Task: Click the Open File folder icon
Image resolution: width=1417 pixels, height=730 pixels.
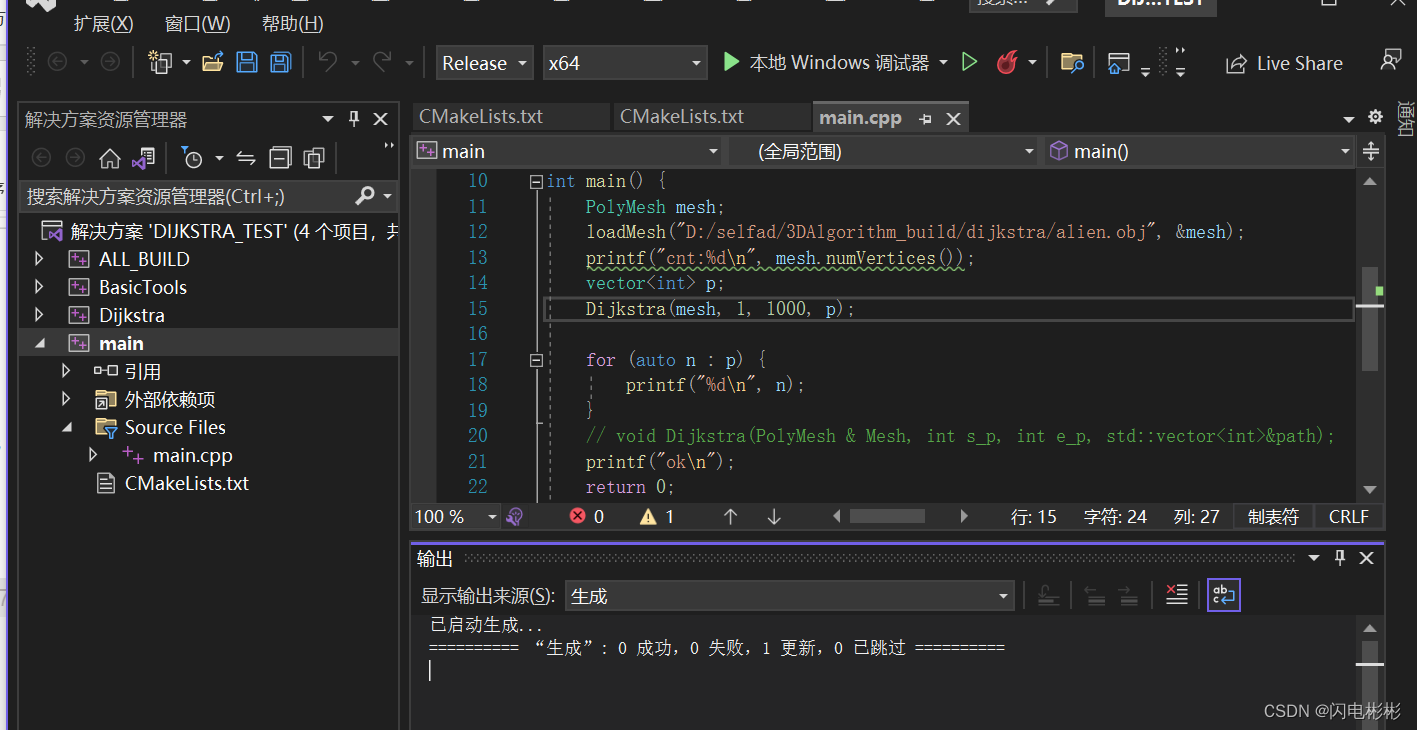Action: (x=213, y=62)
